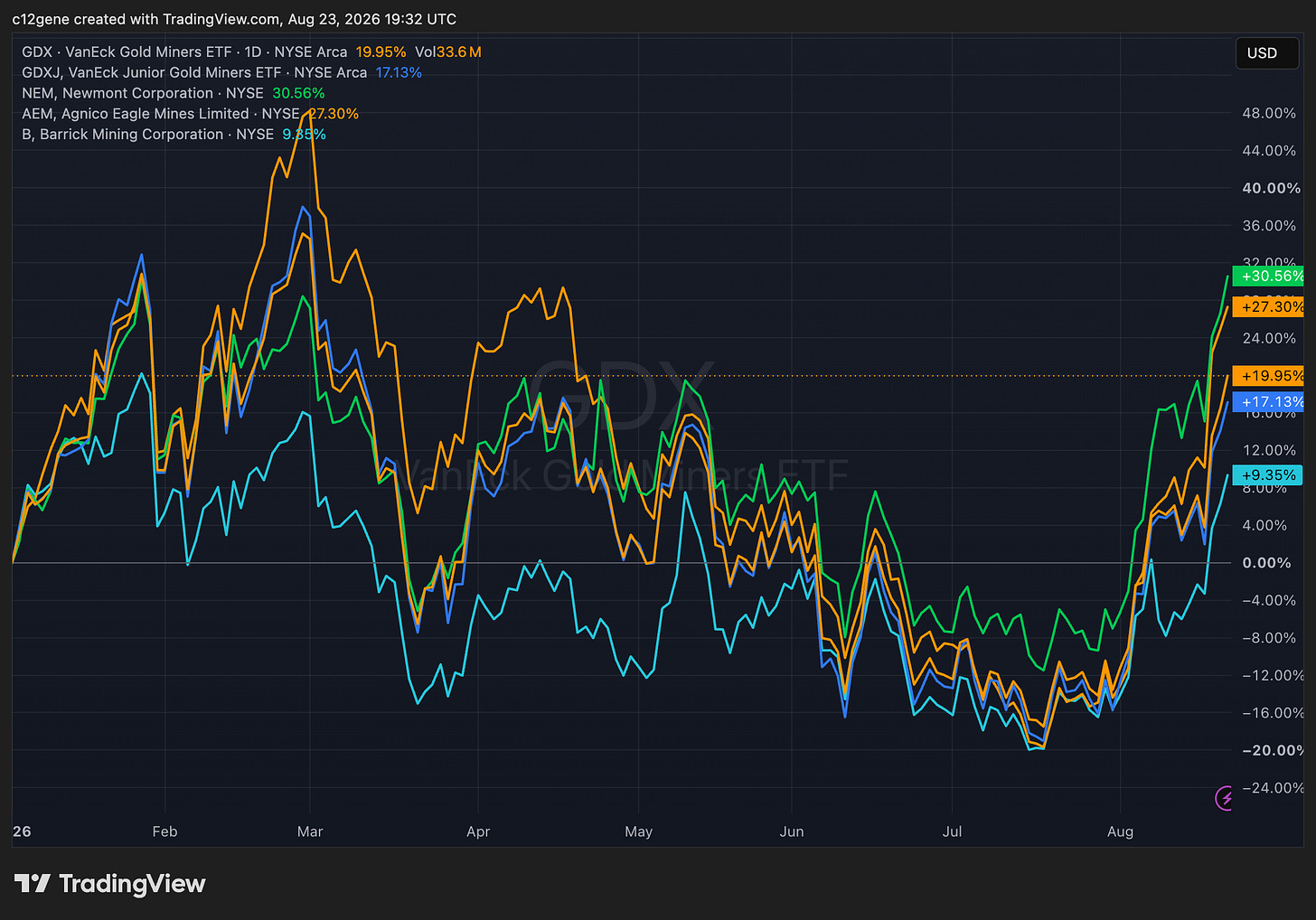
Task: Click the 19.95% value in the GDX legend
Action: point(381,52)
